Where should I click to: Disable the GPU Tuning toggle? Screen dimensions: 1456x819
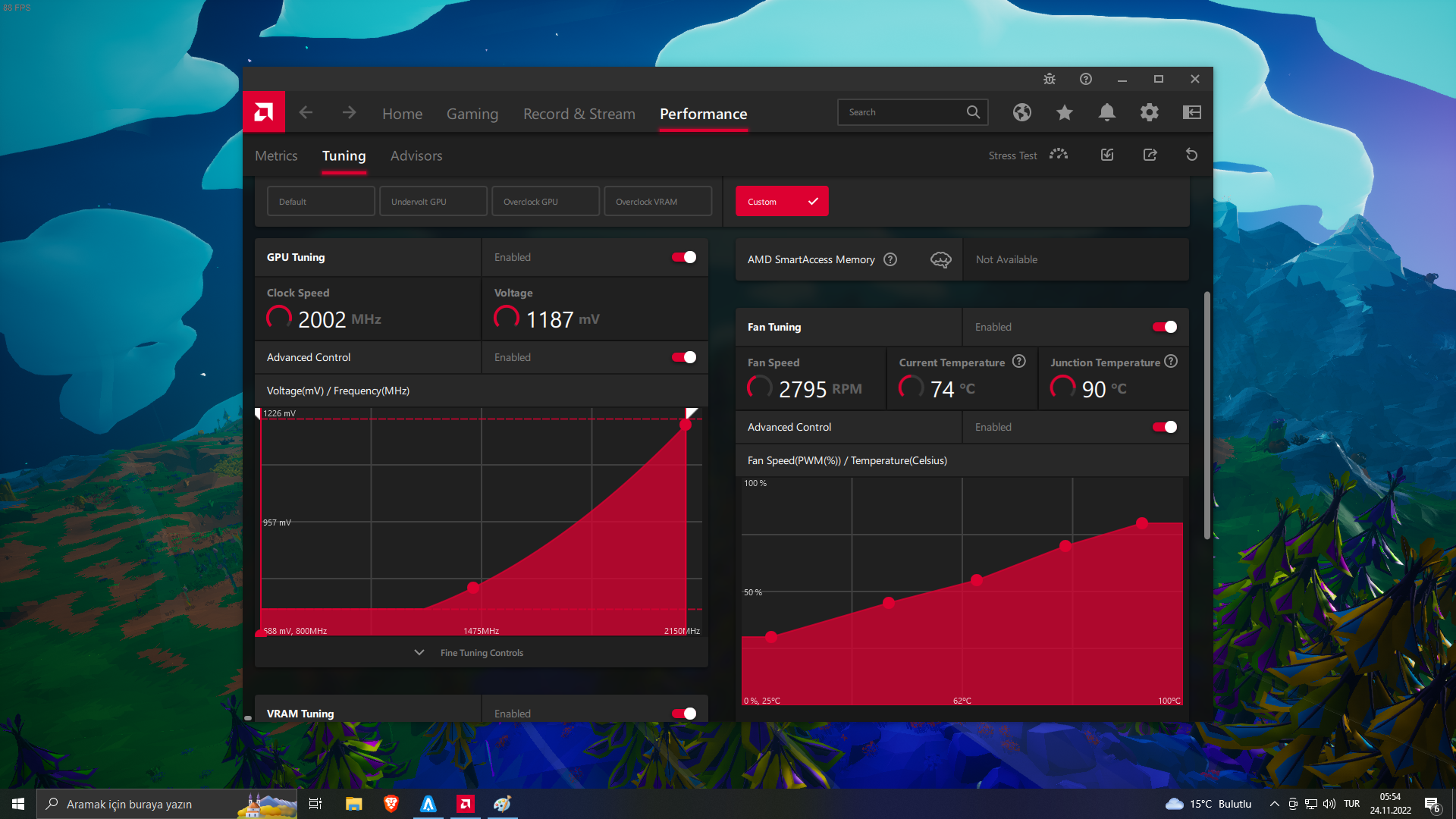click(x=684, y=257)
